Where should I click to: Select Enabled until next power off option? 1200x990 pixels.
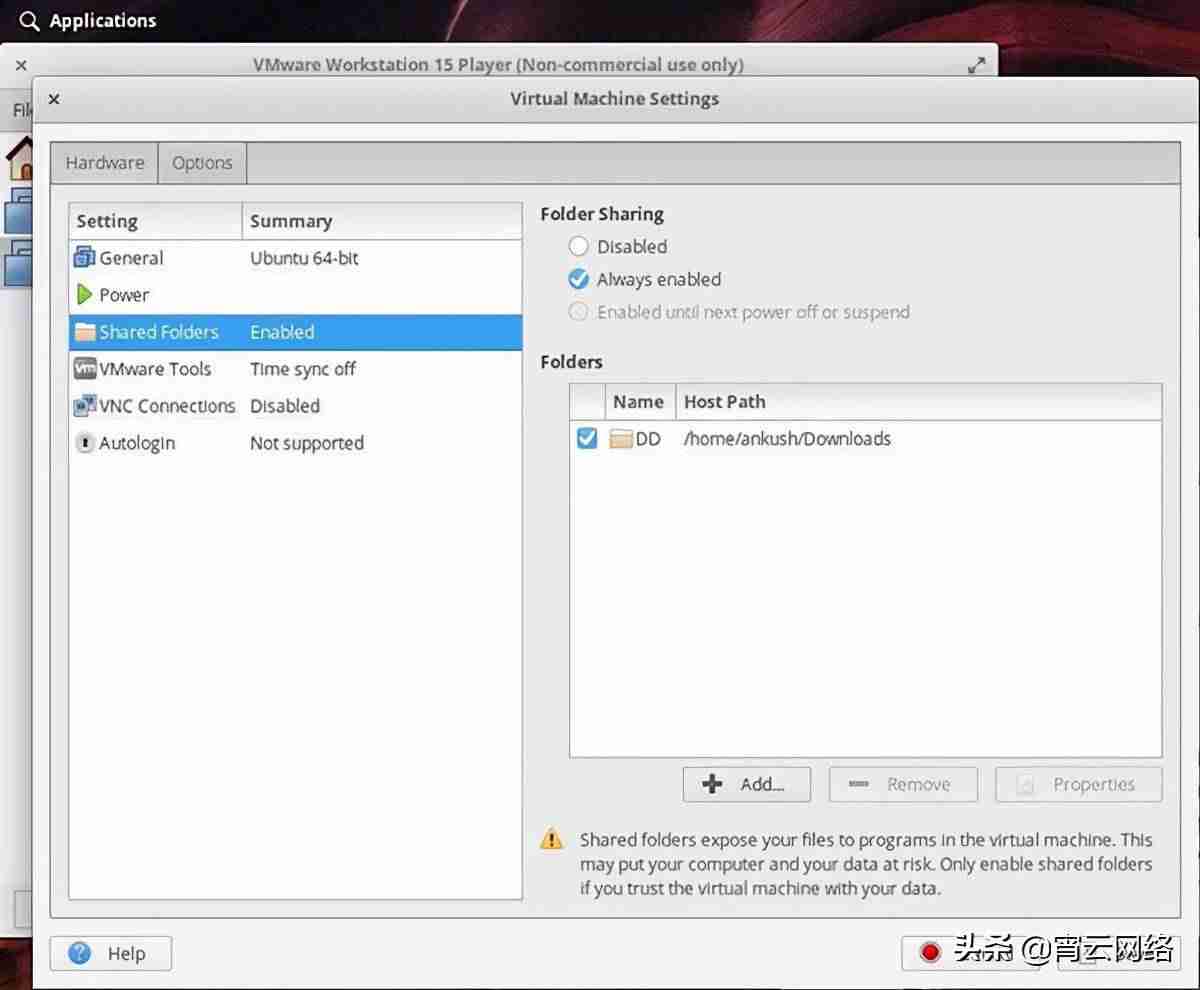578,312
